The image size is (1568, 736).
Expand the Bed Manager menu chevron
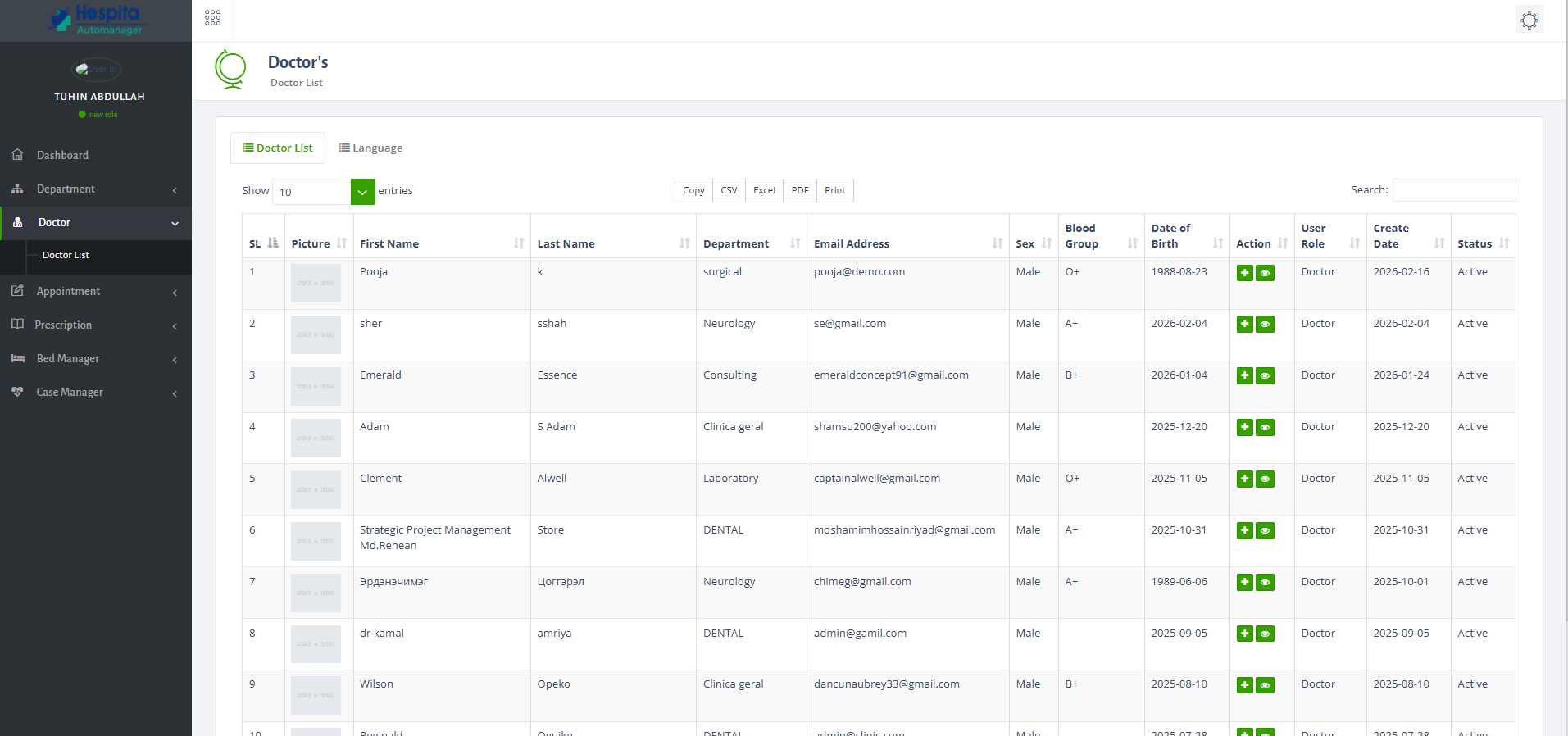point(175,360)
